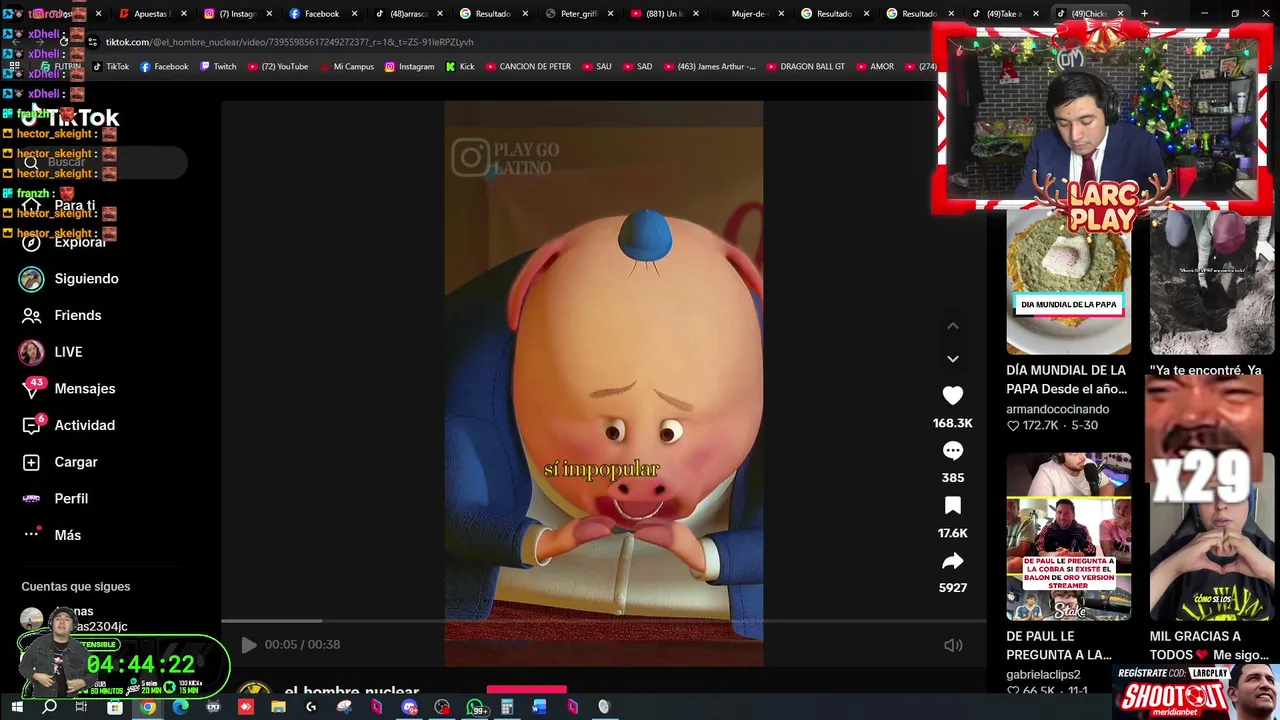Open (463) James Arthur bookmark

point(709,67)
